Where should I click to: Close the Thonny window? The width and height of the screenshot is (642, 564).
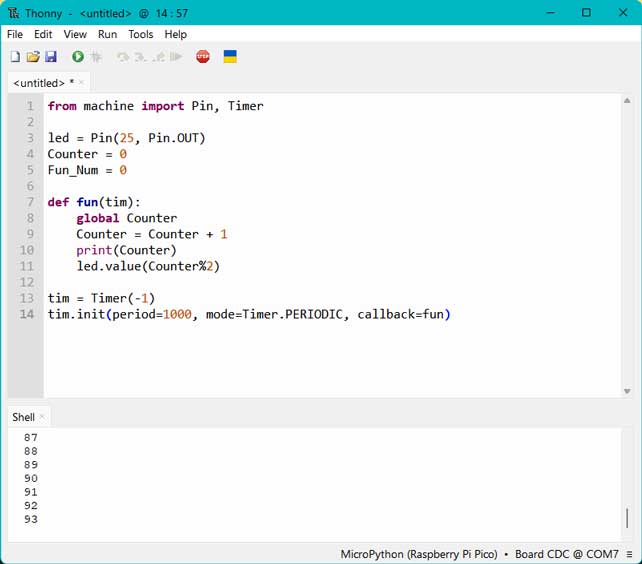623,13
